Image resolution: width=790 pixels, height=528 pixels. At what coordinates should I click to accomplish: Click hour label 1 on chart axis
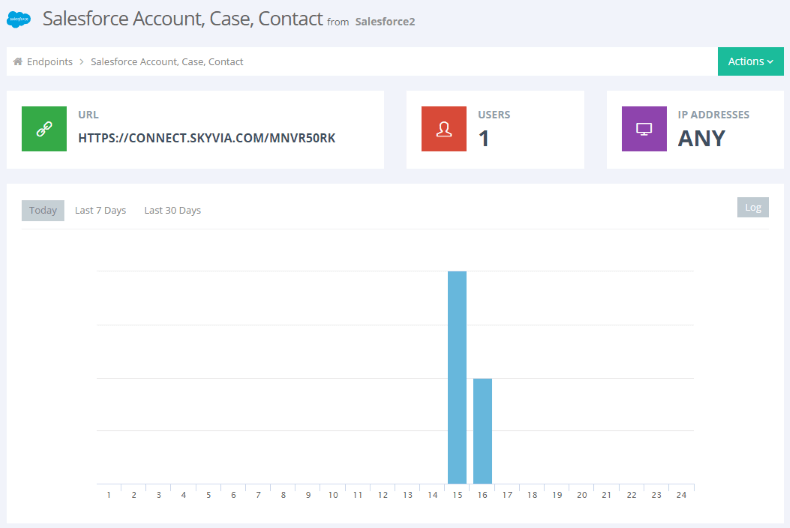pos(109,495)
